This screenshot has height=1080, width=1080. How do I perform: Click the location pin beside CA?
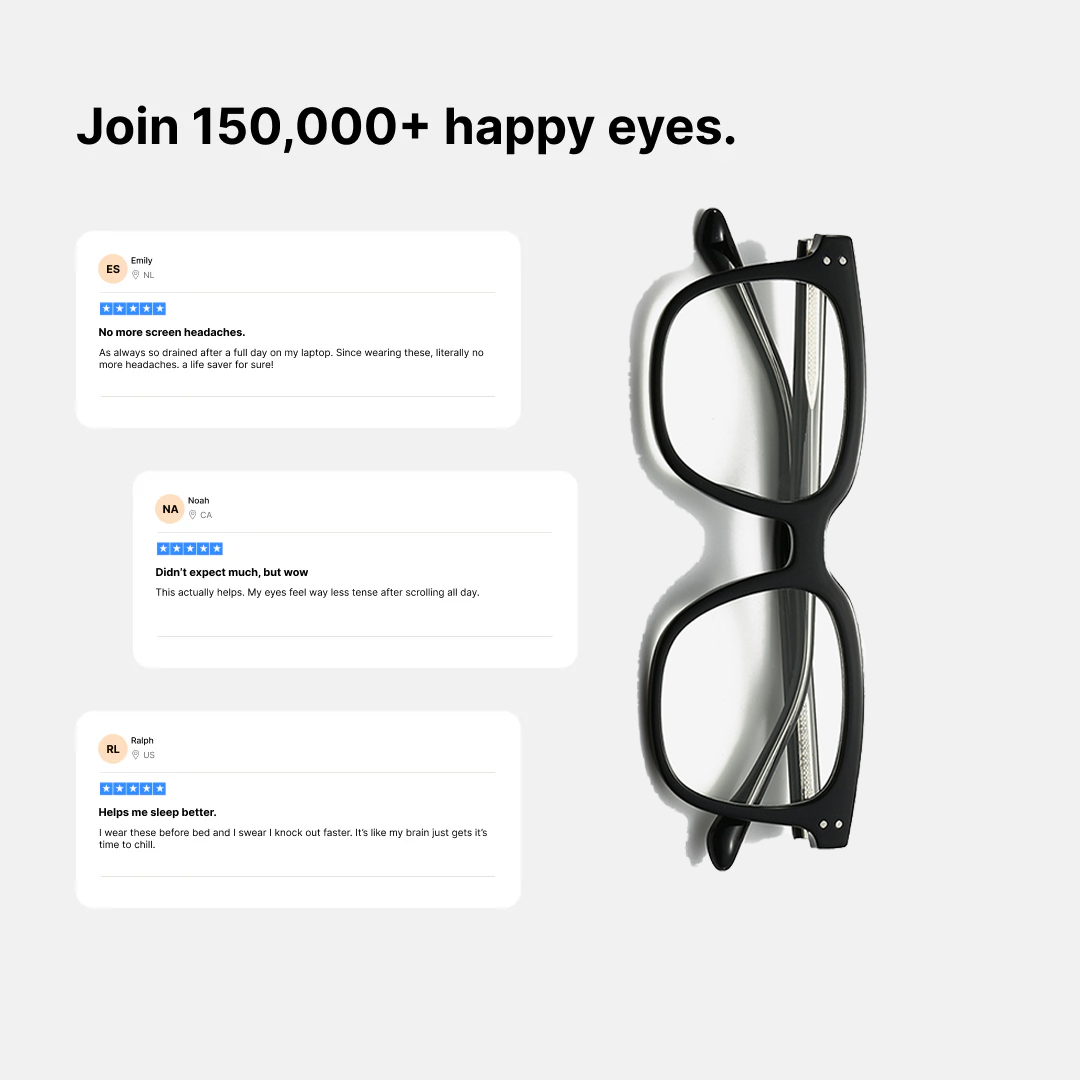(193, 515)
